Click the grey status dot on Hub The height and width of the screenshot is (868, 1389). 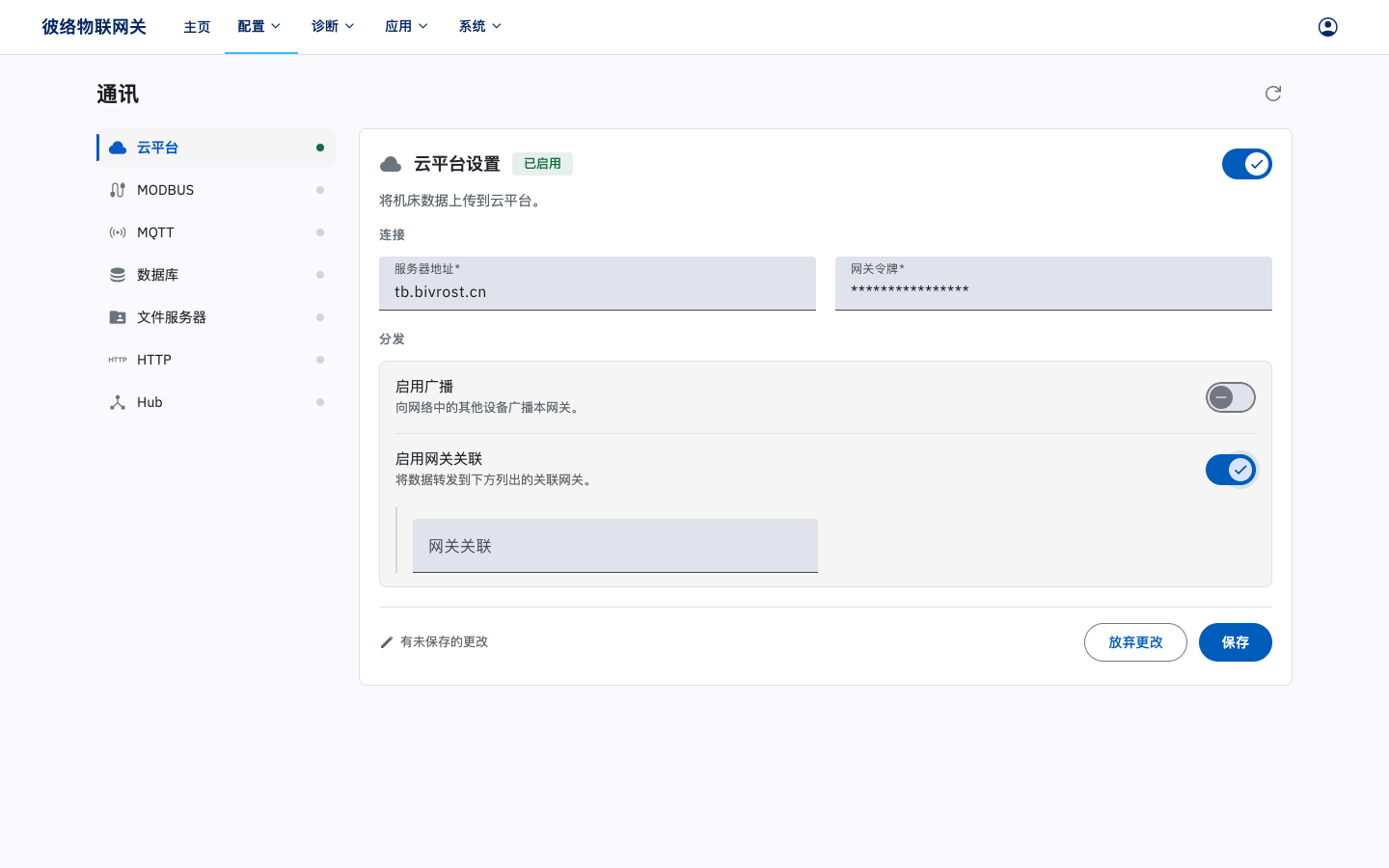tap(320, 402)
